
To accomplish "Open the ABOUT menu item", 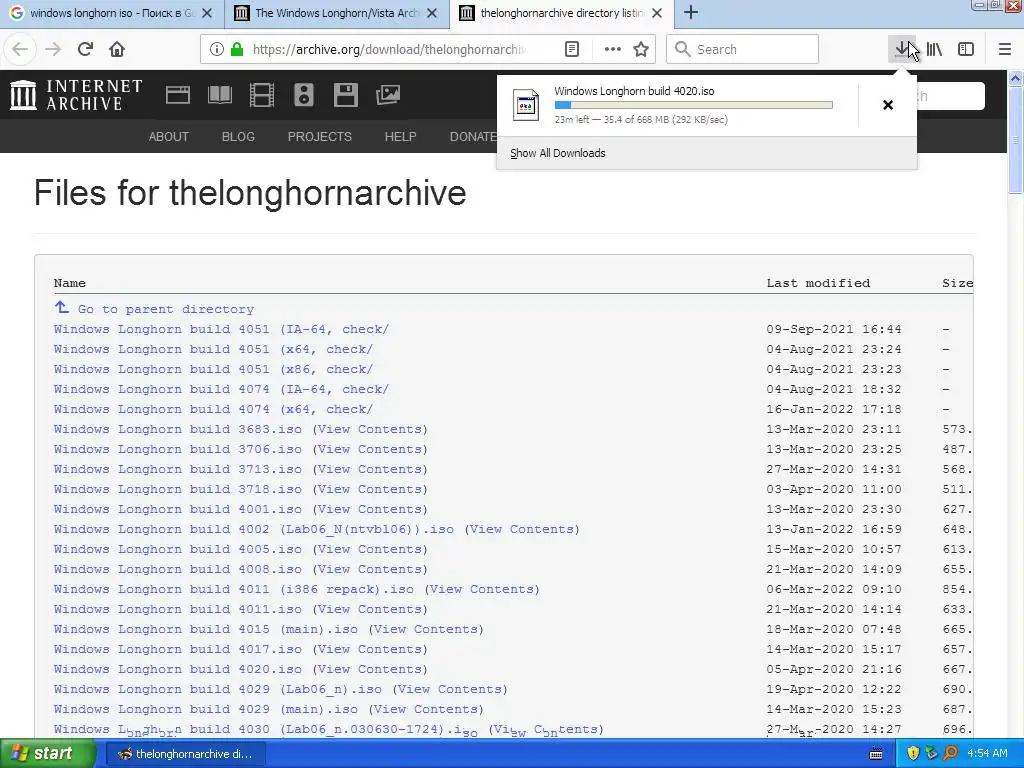I will coord(168,136).
